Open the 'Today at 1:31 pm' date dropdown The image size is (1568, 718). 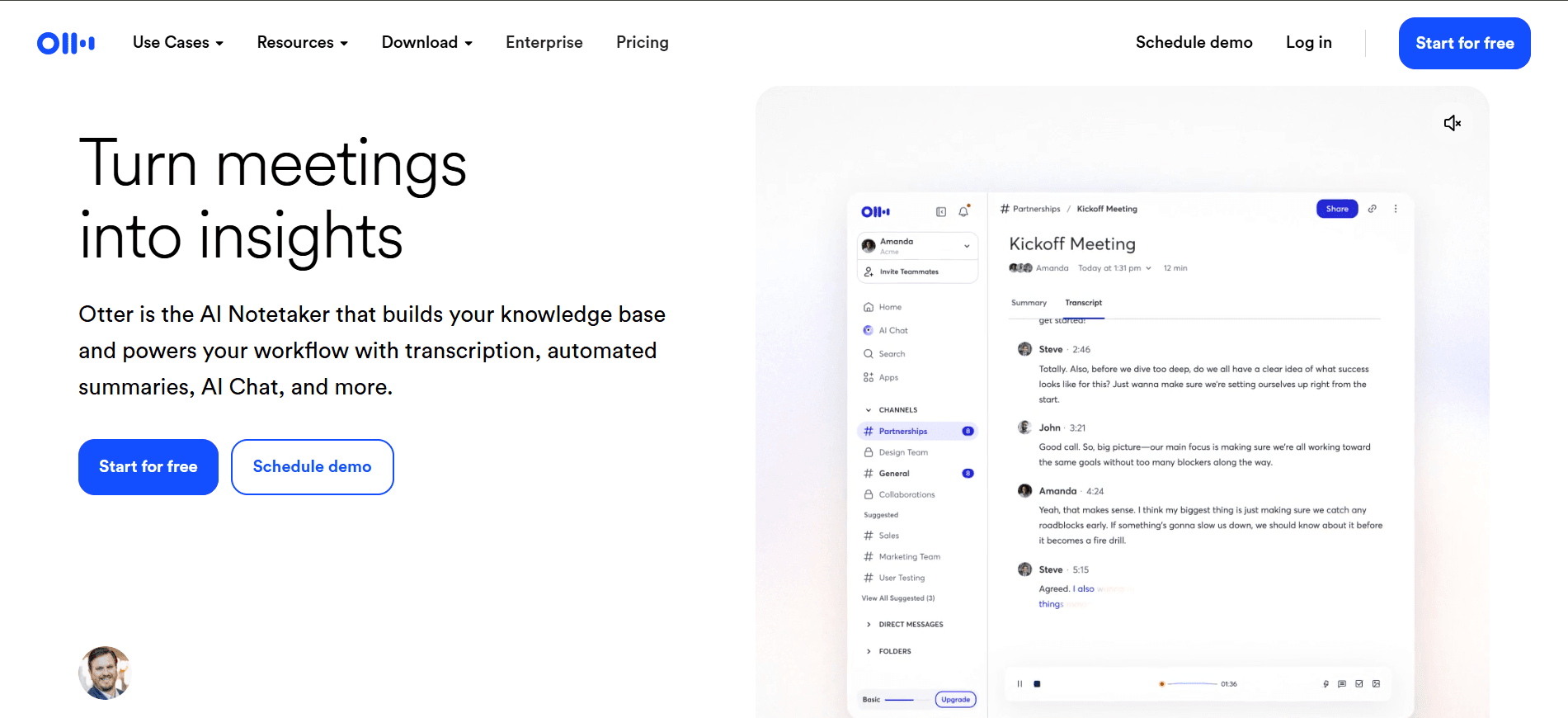point(1114,268)
